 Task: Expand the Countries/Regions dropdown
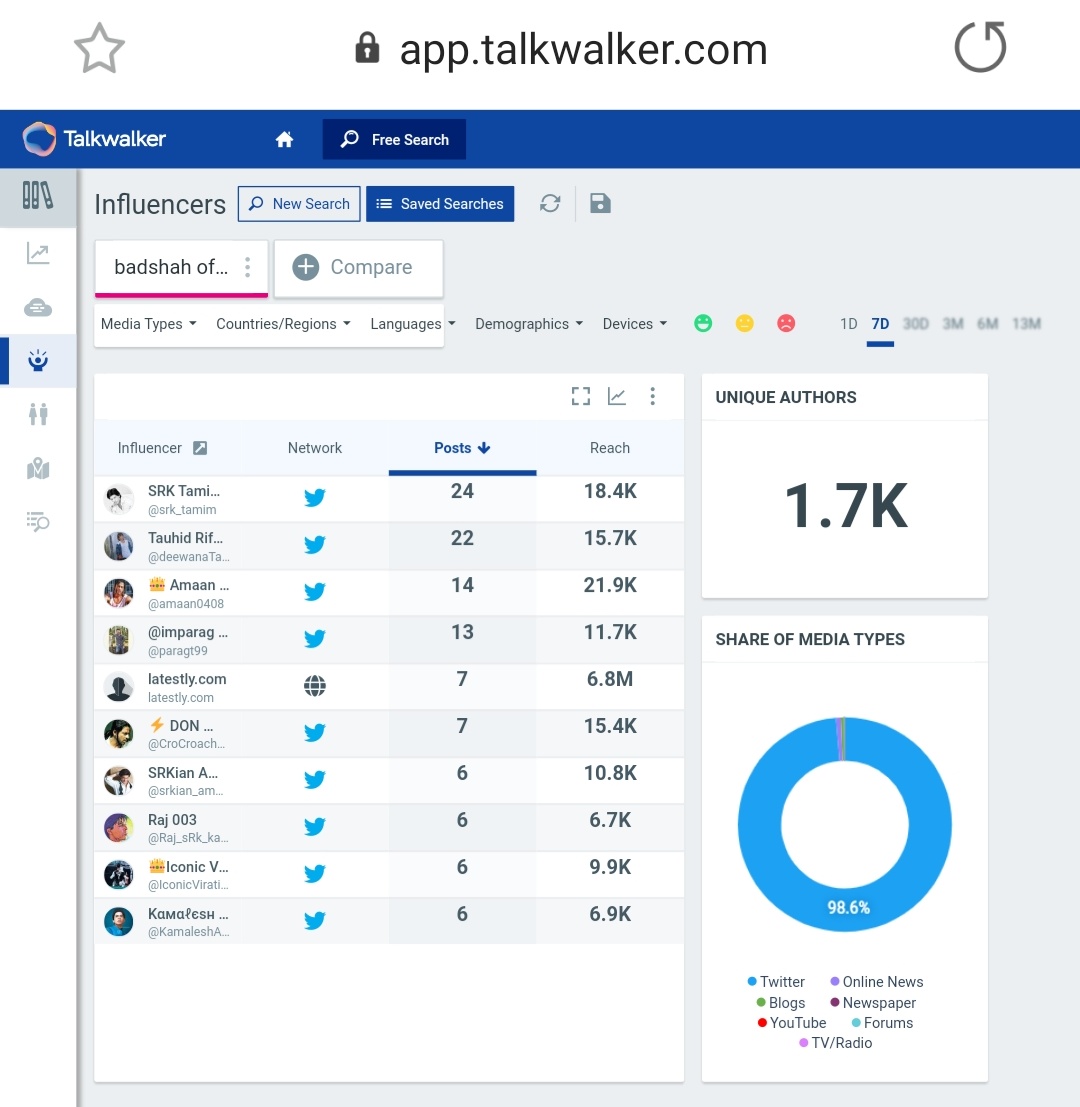283,323
